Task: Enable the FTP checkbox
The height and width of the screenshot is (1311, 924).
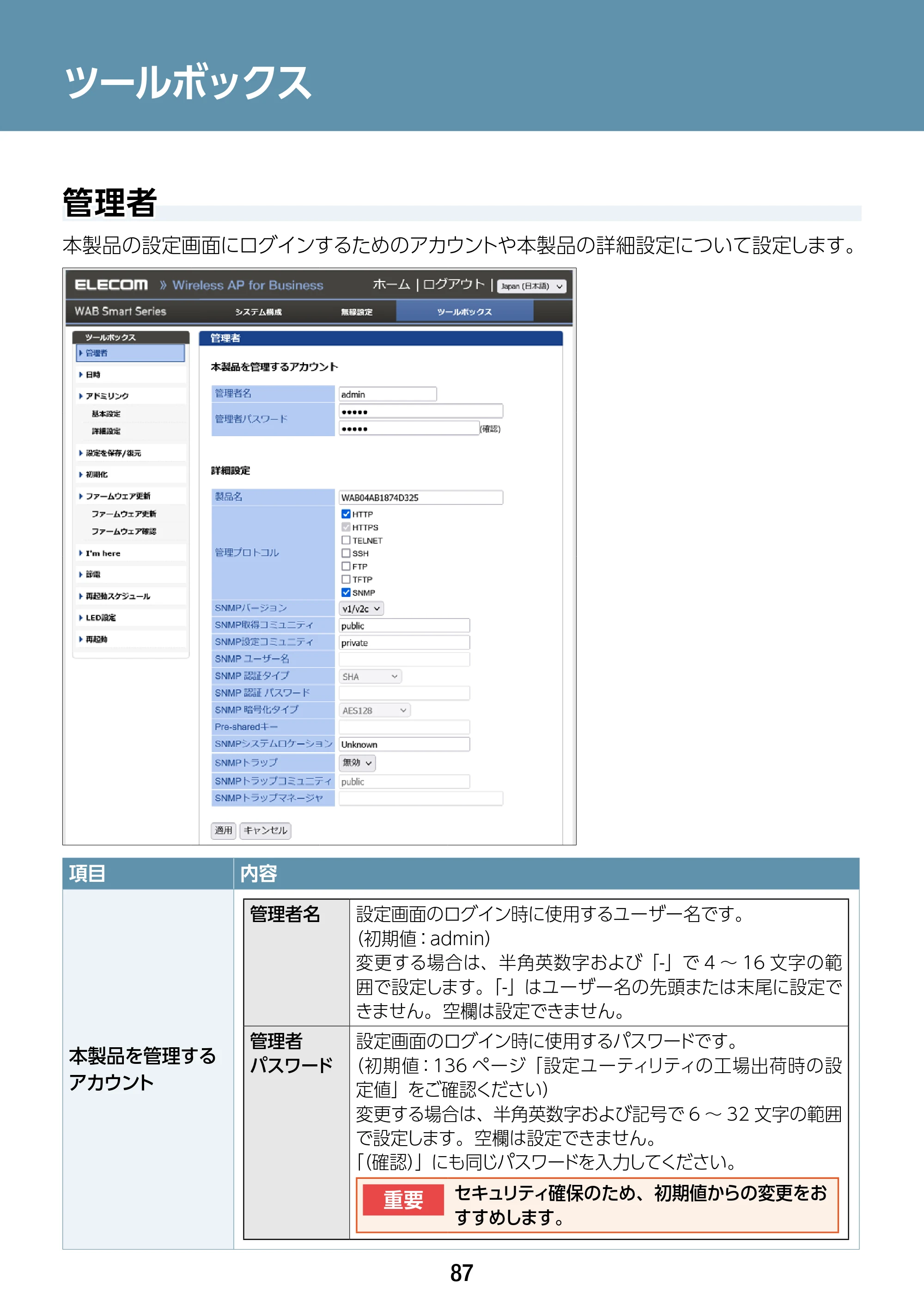Action: point(346,566)
